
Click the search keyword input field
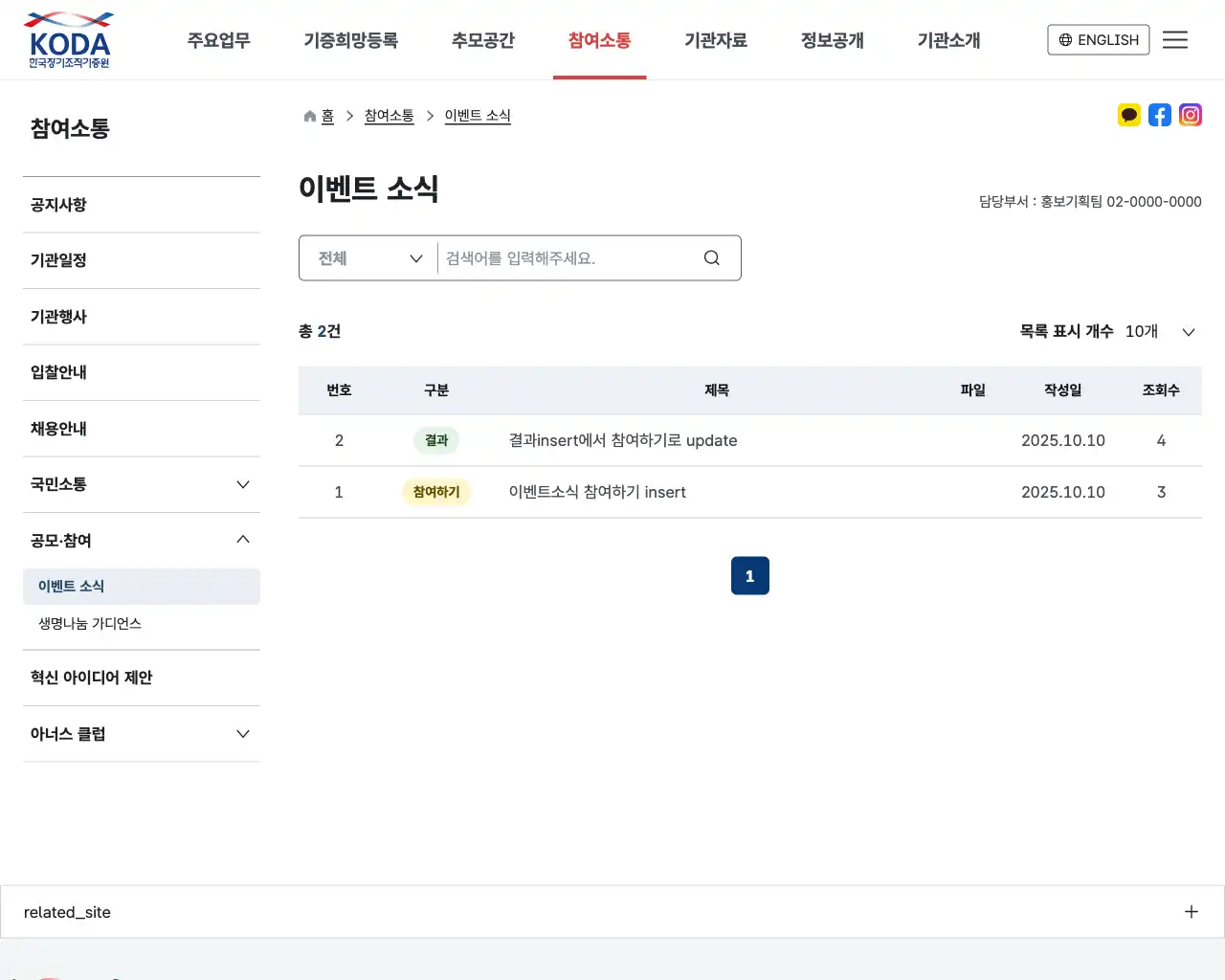(x=565, y=257)
